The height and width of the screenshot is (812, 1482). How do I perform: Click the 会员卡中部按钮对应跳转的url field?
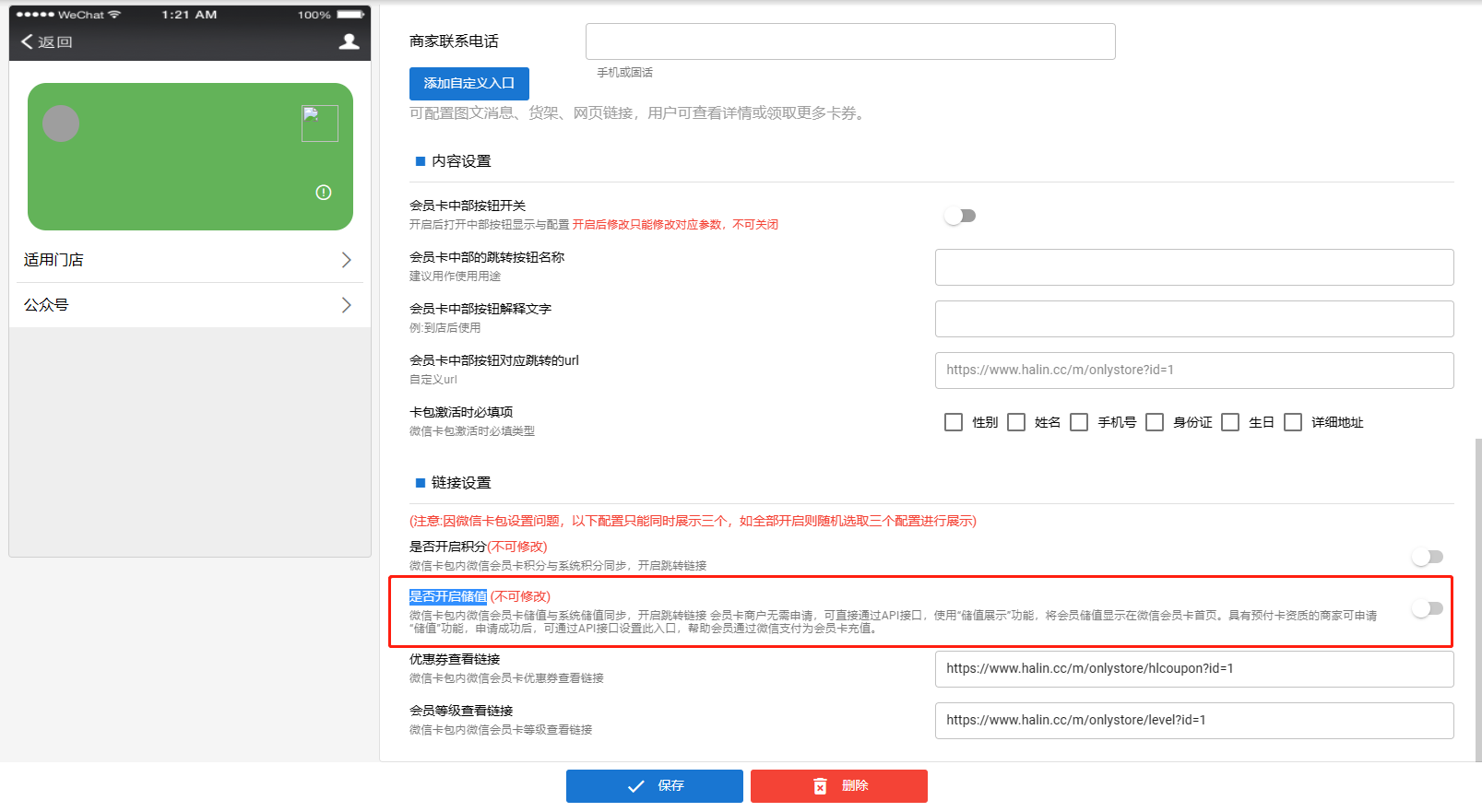1194,371
